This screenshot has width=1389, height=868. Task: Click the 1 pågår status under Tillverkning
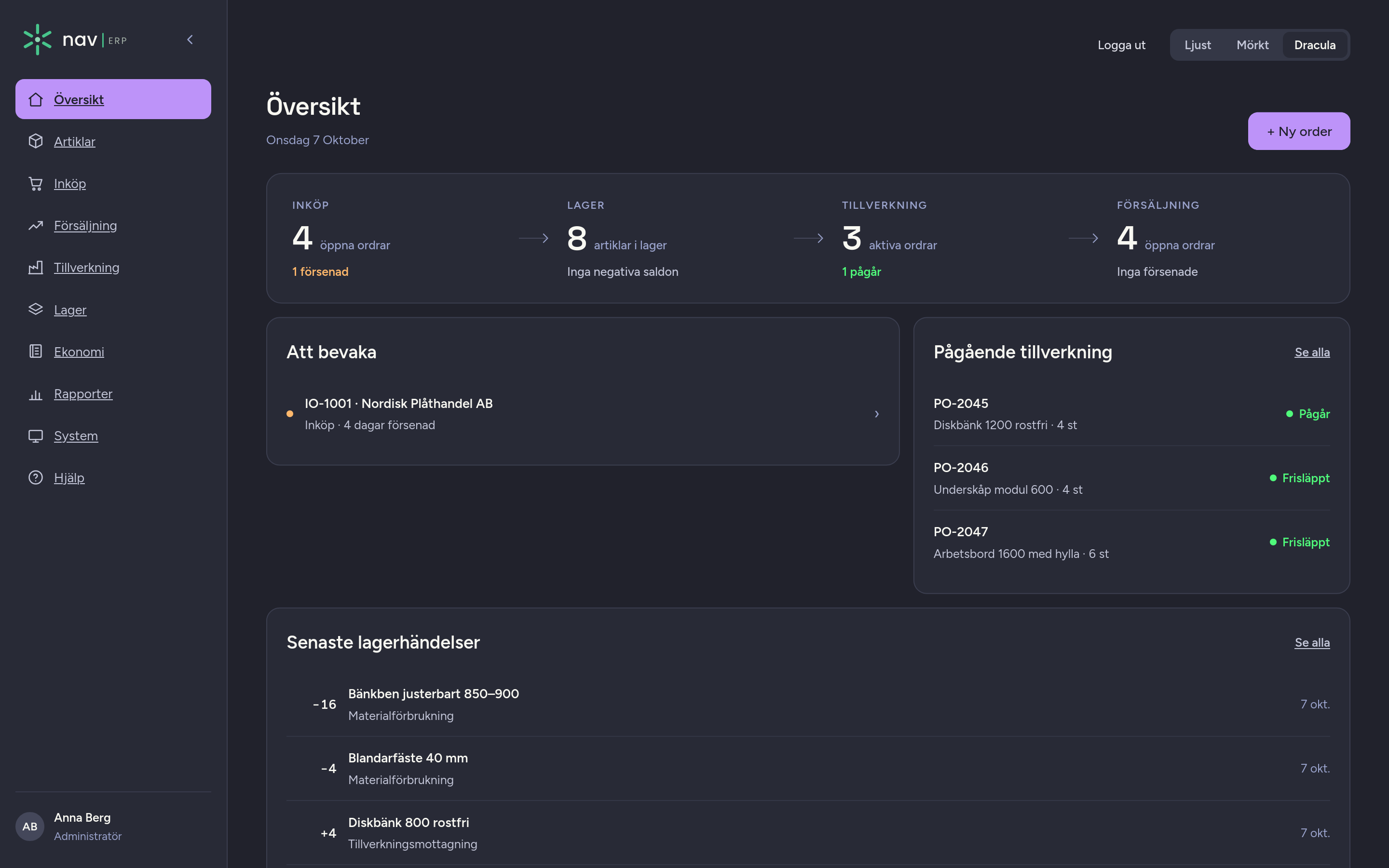[861, 271]
